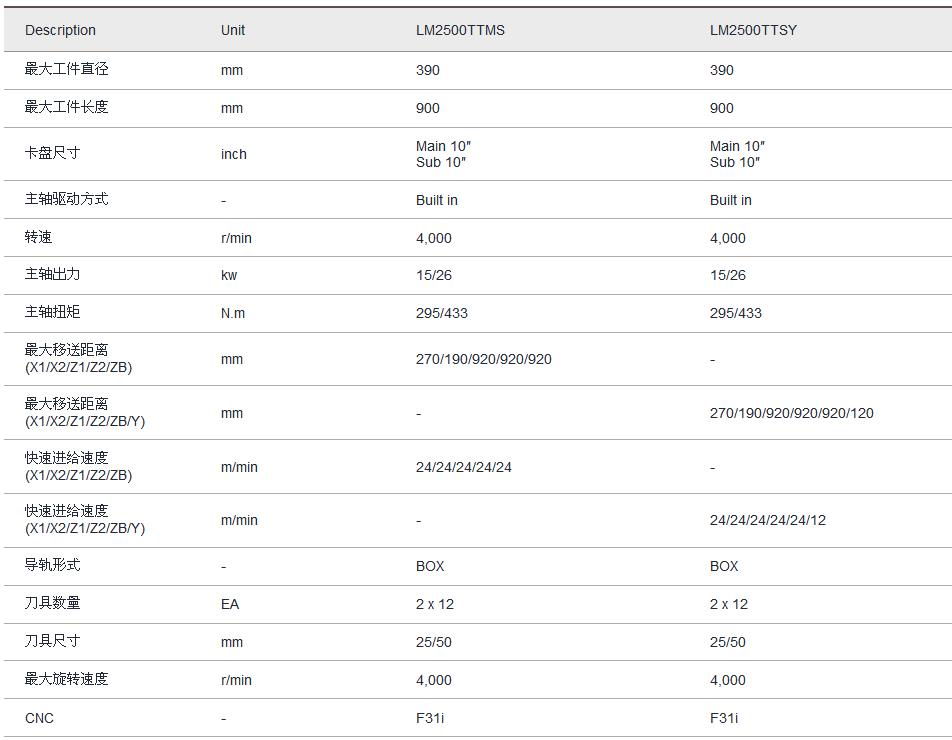Select the 导轨形式 row label
This screenshot has width=952, height=740.
tap(52, 565)
